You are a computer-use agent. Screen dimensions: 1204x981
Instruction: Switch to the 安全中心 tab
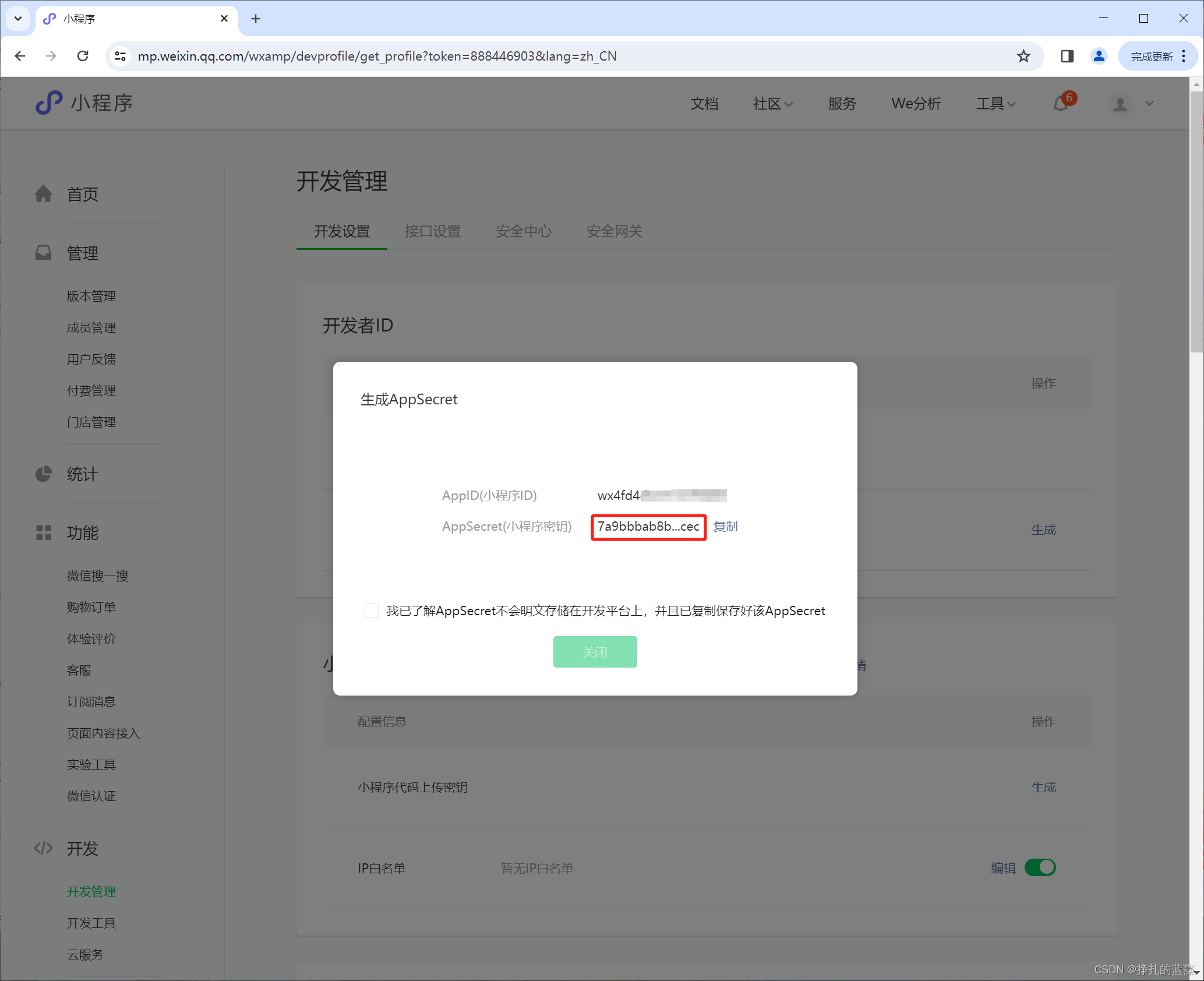[523, 231]
